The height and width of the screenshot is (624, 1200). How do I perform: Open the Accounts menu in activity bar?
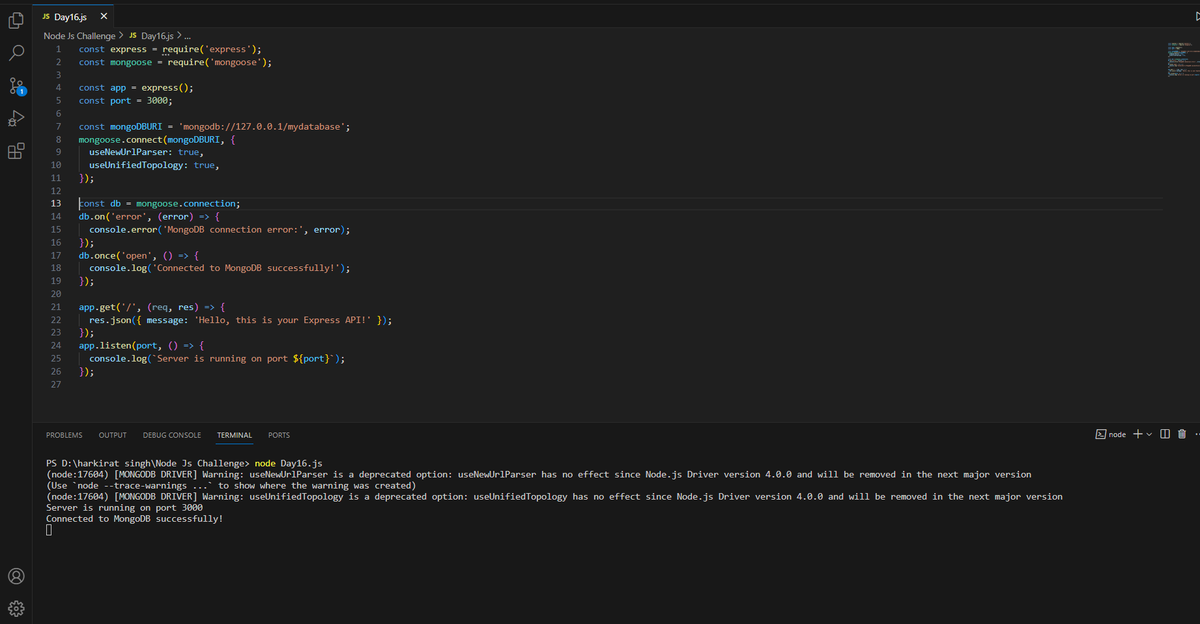(x=16, y=576)
